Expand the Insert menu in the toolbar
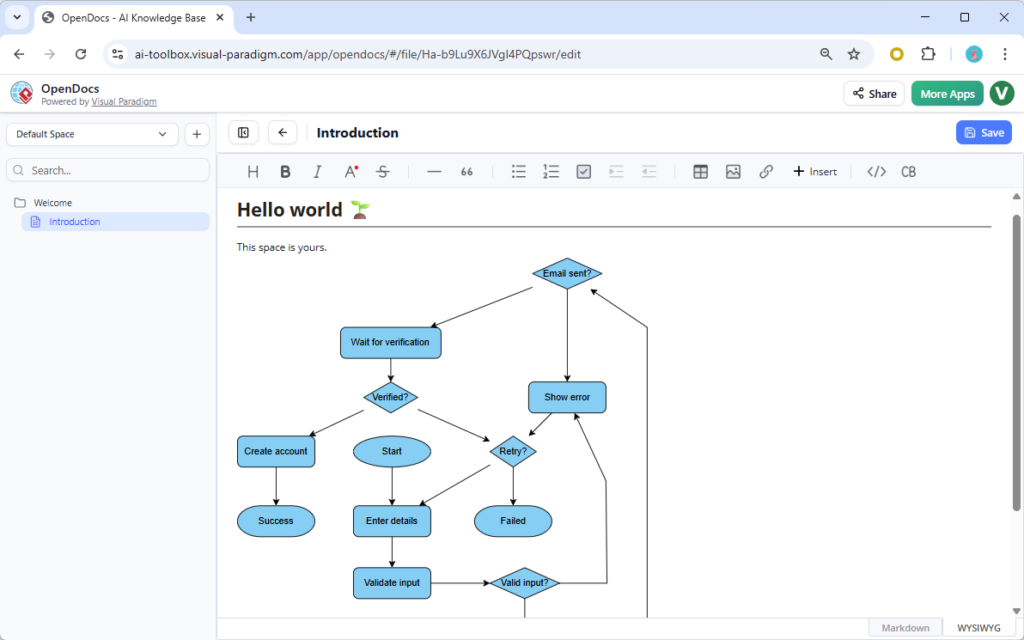This screenshot has height=640, width=1024. (815, 171)
